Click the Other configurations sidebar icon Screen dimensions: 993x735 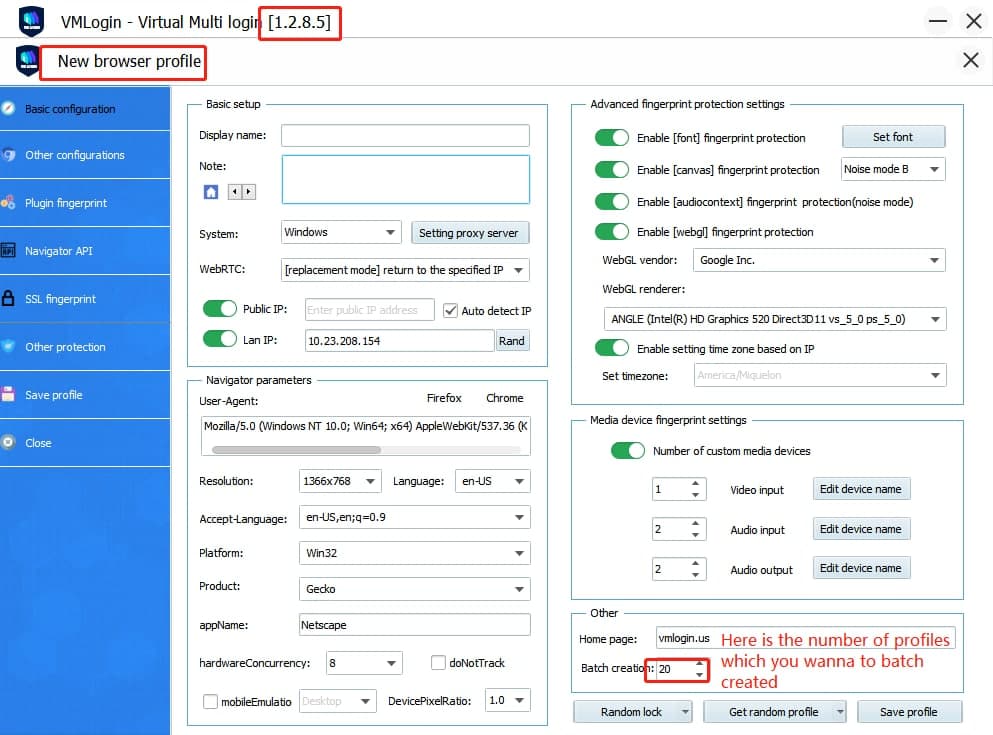click(x=8, y=155)
